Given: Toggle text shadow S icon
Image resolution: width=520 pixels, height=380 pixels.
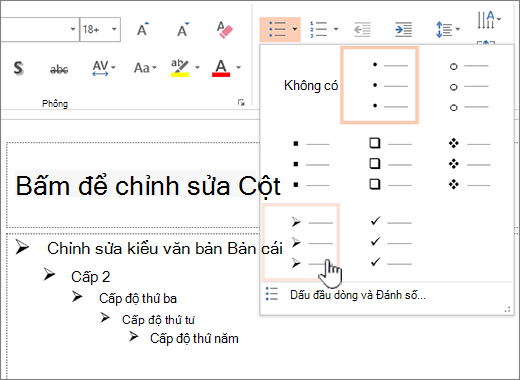Looking at the screenshot, I should click(x=19, y=68).
